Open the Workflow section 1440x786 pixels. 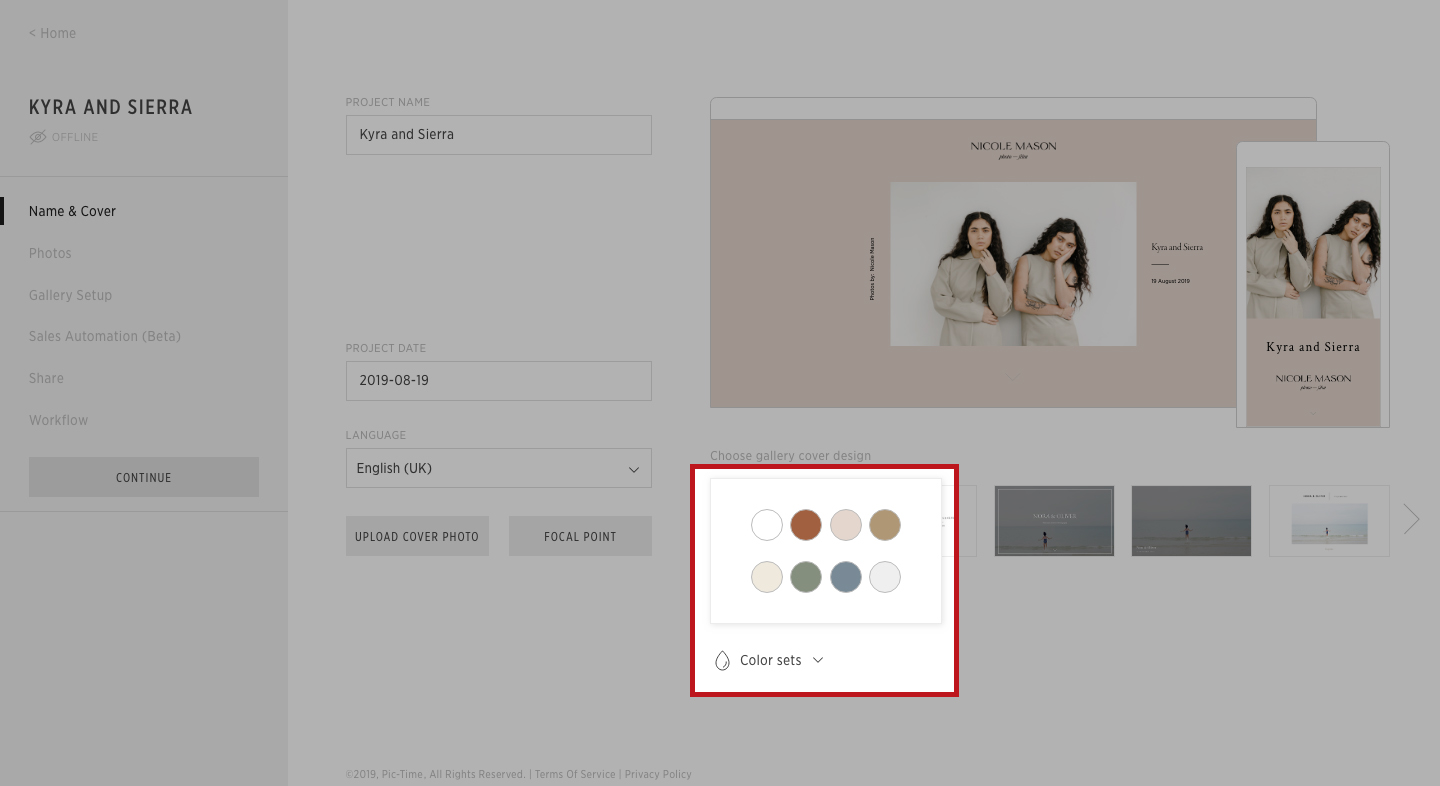coord(58,420)
